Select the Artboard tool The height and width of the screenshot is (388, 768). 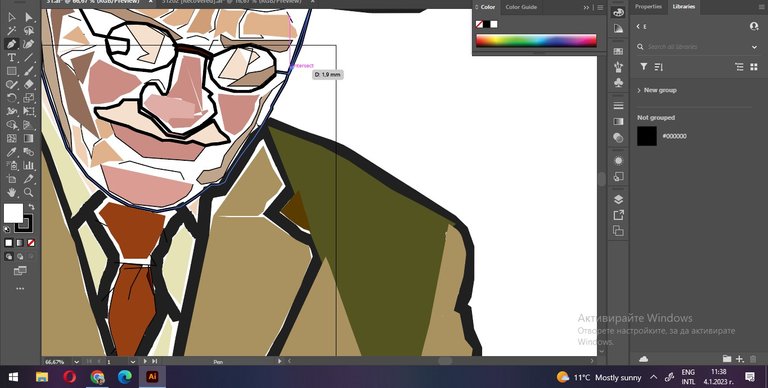click(x=12, y=179)
